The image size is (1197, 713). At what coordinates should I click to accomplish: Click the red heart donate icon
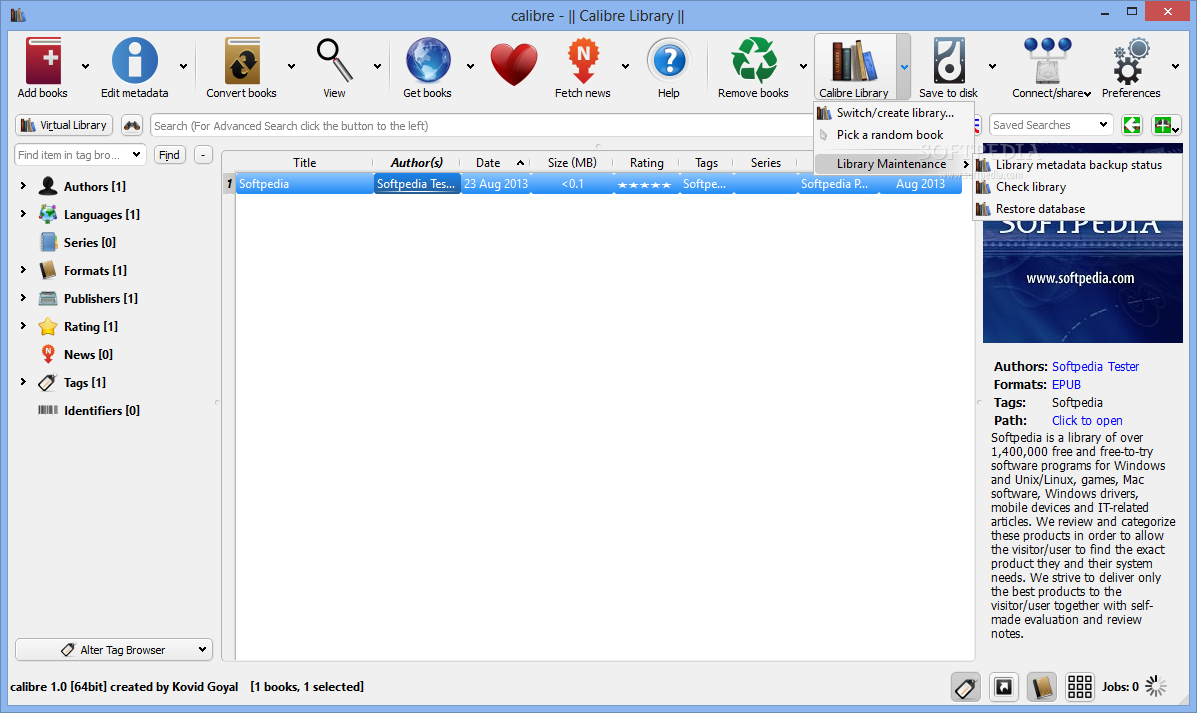click(x=514, y=64)
